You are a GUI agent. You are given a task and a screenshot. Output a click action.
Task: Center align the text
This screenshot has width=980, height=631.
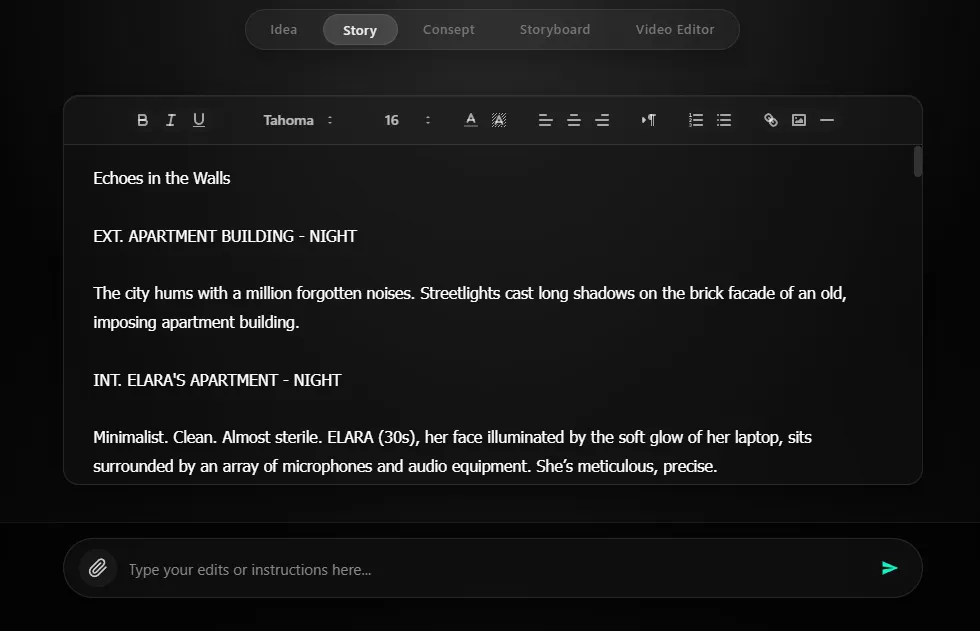pyautogui.click(x=574, y=120)
